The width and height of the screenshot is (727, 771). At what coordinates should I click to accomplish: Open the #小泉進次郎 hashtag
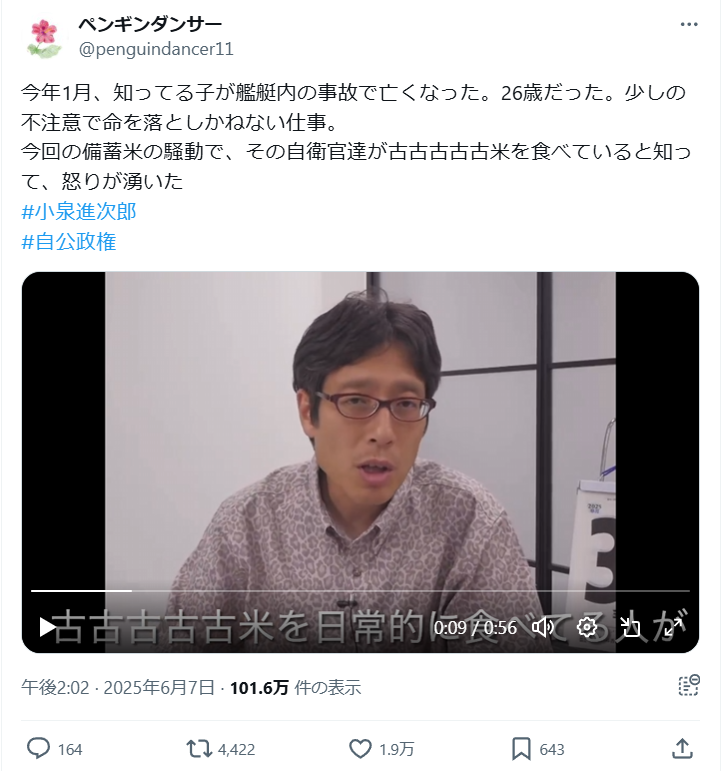pyautogui.click(x=79, y=212)
